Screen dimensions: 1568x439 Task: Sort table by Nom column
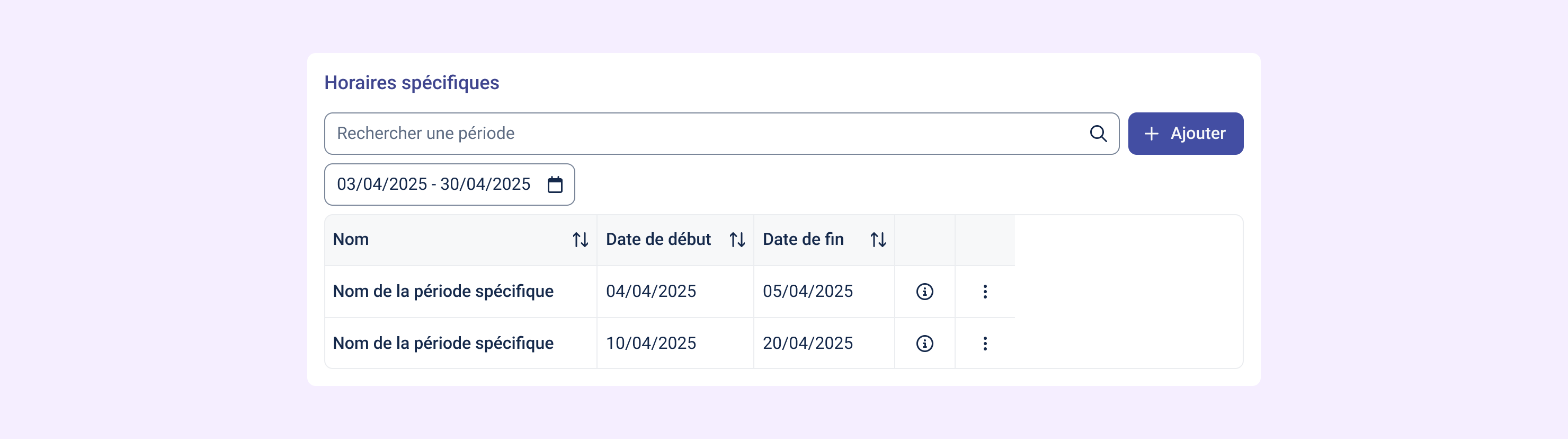(580, 240)
